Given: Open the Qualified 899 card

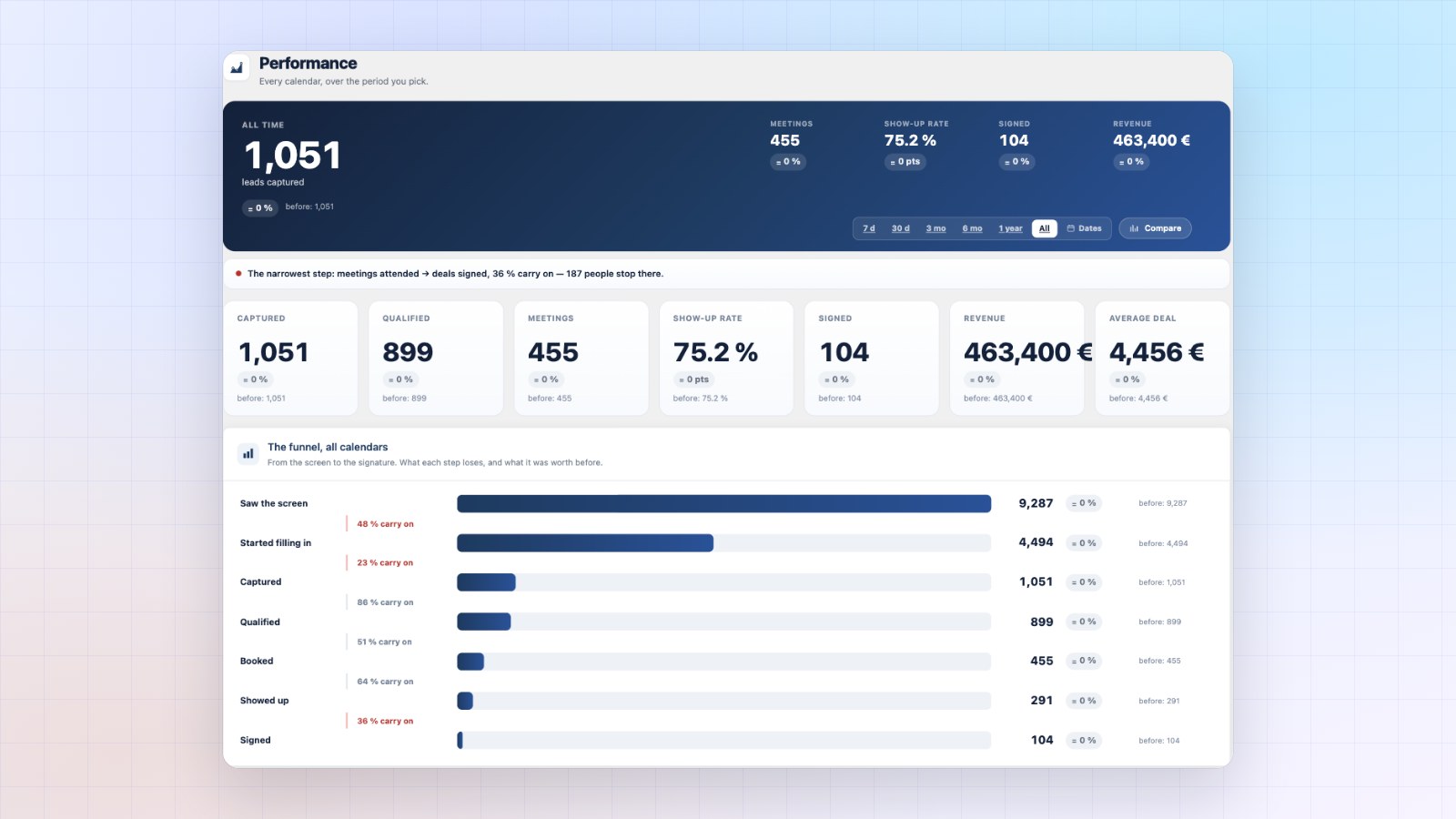Looking at the screenshot, I should click(436, 359).
